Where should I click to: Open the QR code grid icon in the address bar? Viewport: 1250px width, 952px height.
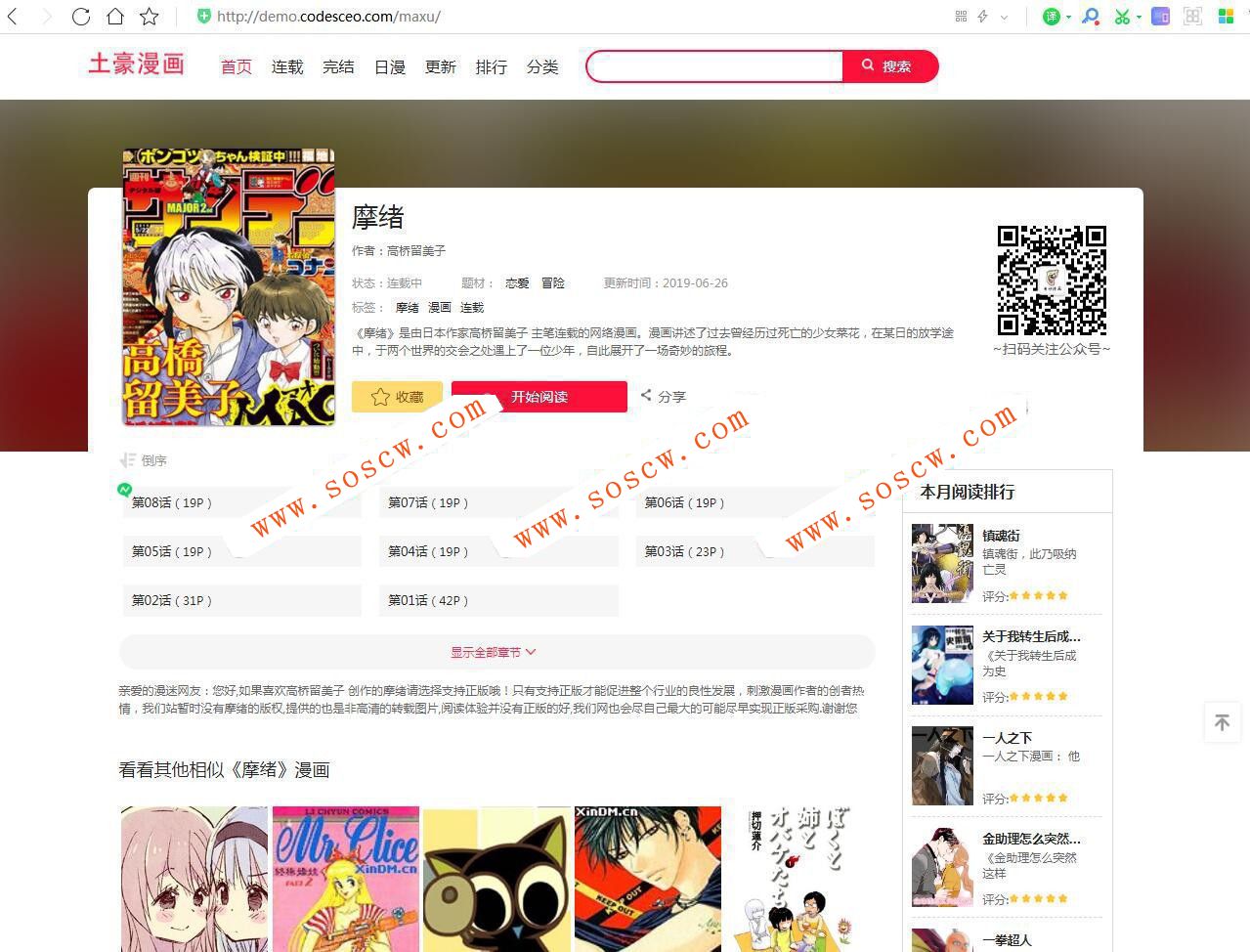click(961, 17)
